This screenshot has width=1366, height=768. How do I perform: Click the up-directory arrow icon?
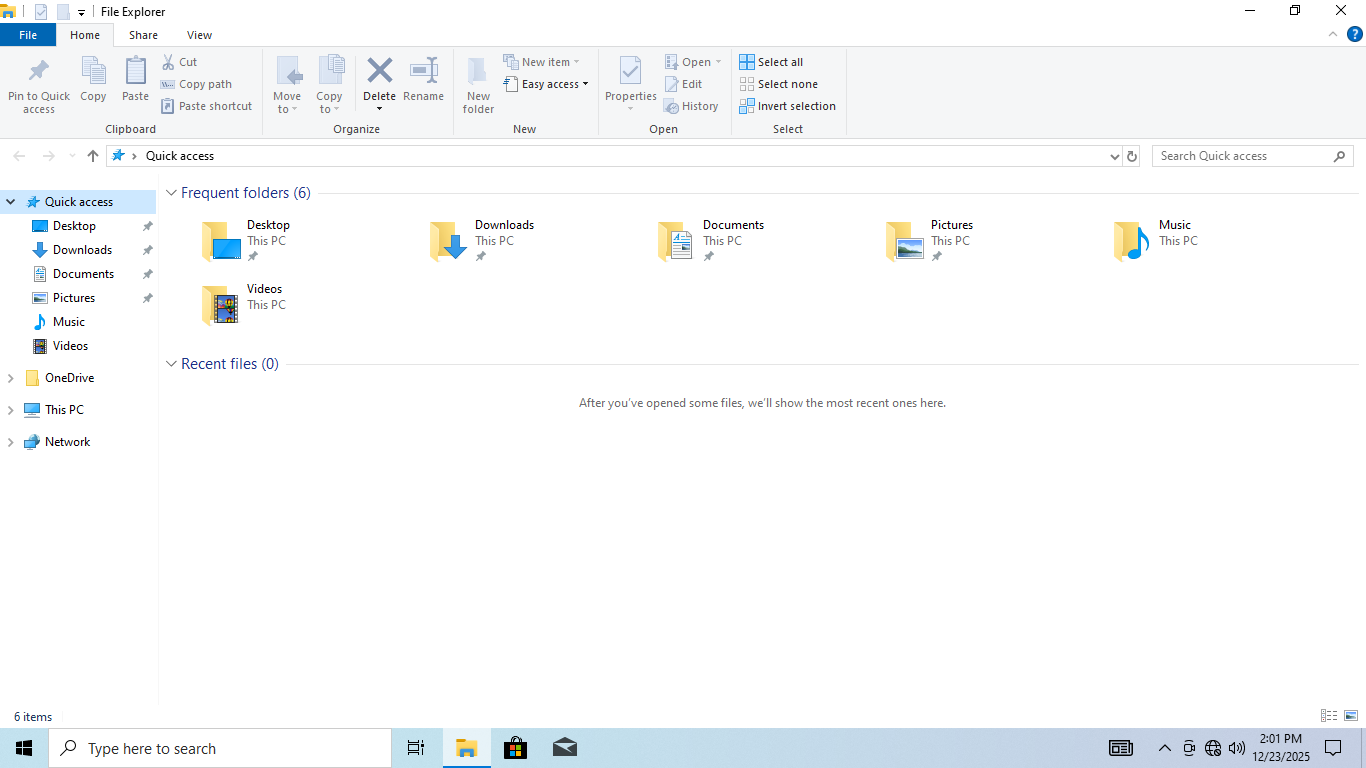pyautogui.click(x=93, y=156)
